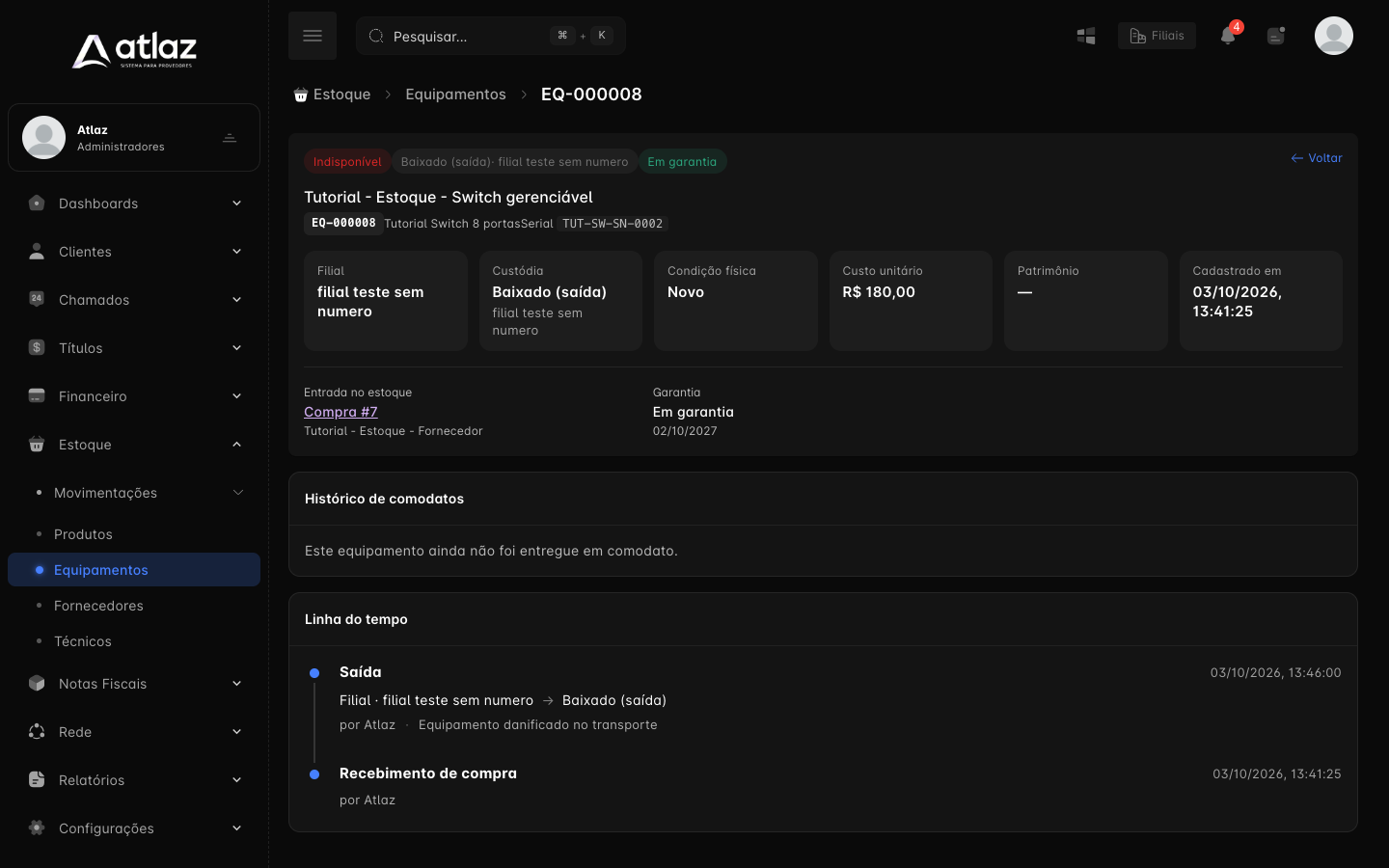Image resolution: width=1389 pixels, height=868 pixels.
Task: Click the Dashboards sidebar icon
Action: click(37, 203)
